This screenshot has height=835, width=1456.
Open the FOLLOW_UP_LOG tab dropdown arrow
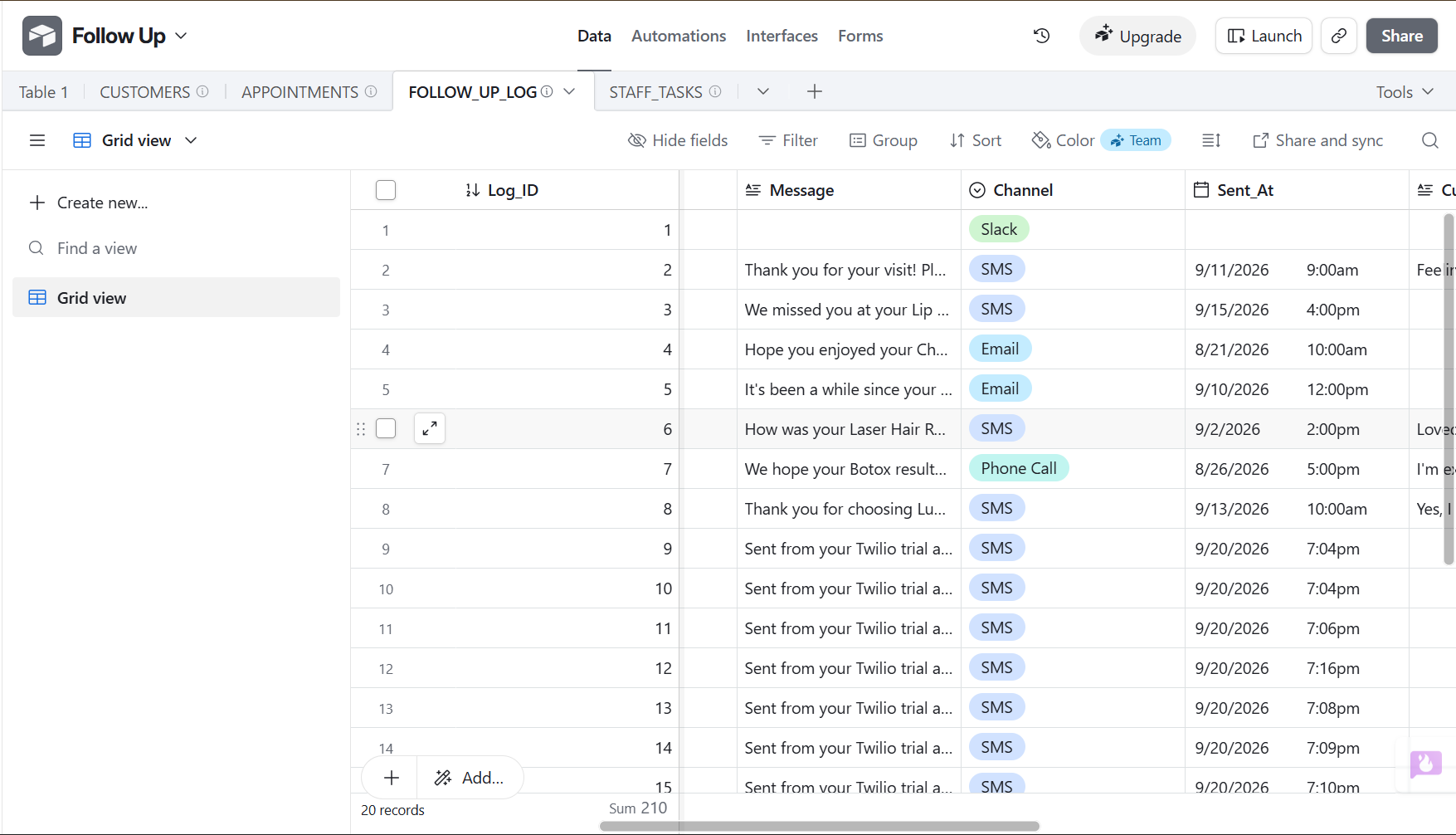tap(569, 91)
